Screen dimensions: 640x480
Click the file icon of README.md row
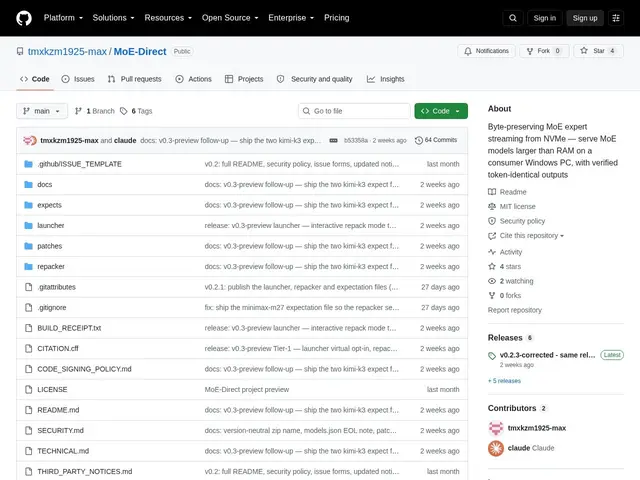click(x=28, y=410)
